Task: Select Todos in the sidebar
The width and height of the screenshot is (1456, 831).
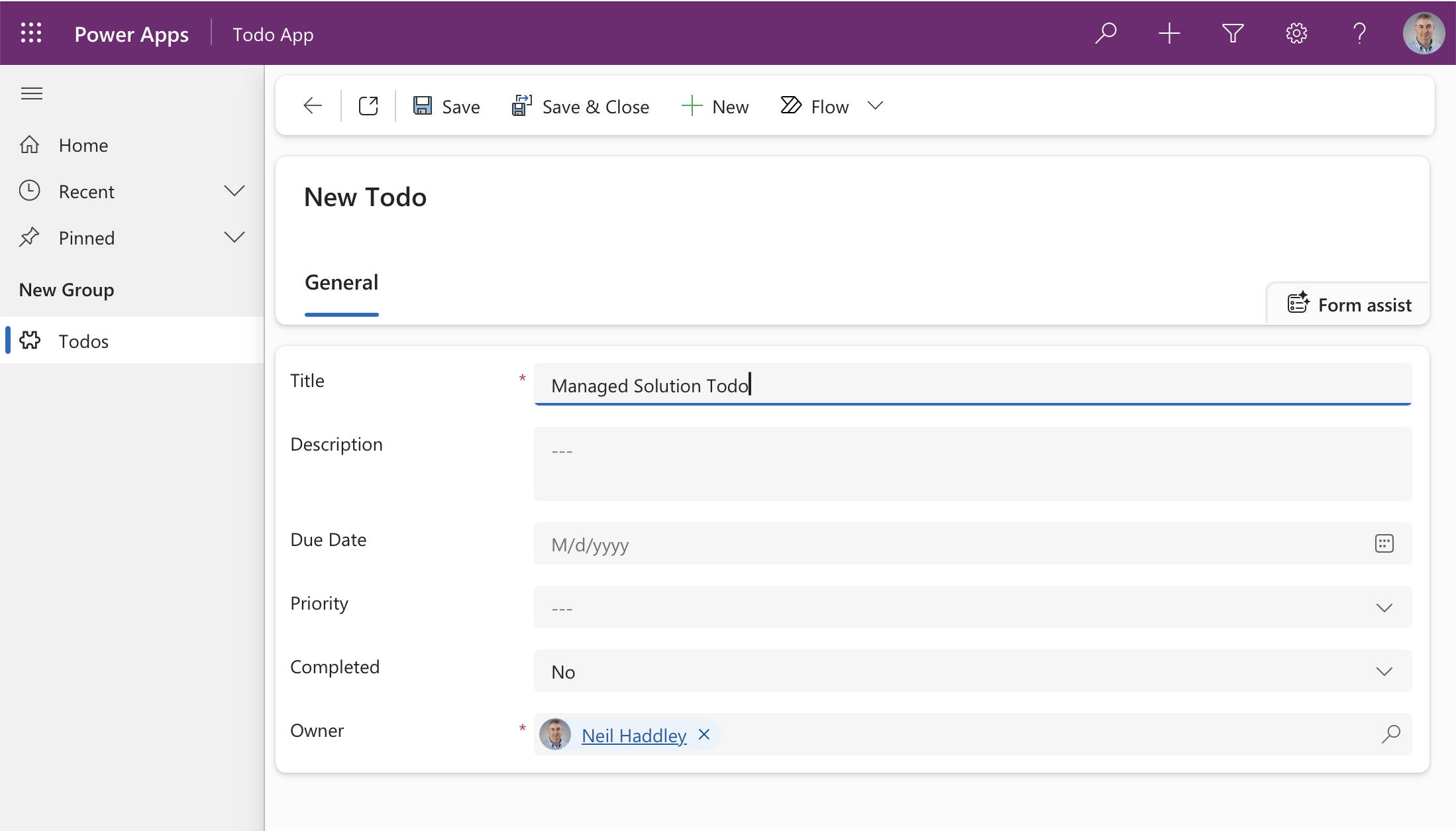Action: coord(132,341)
